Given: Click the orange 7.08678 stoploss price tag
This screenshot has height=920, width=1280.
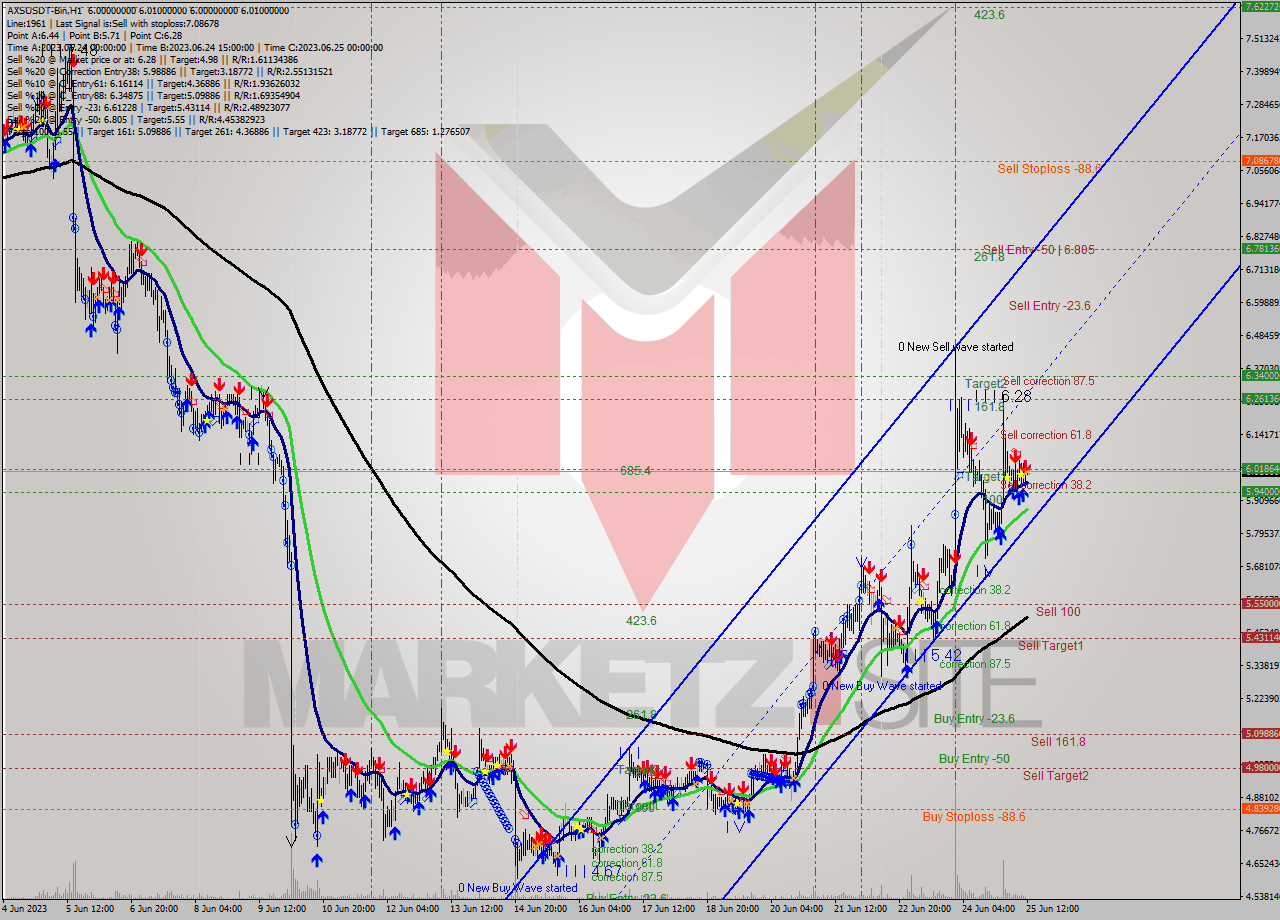Looking at the screenshot, I should pyautogui.click(x=1259, y=160).
